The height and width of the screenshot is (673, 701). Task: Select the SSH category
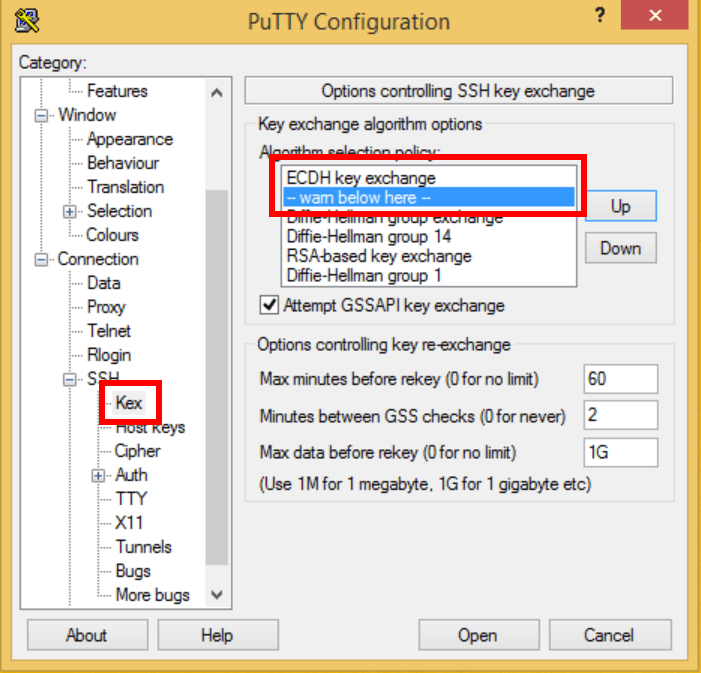pos(103,378)
